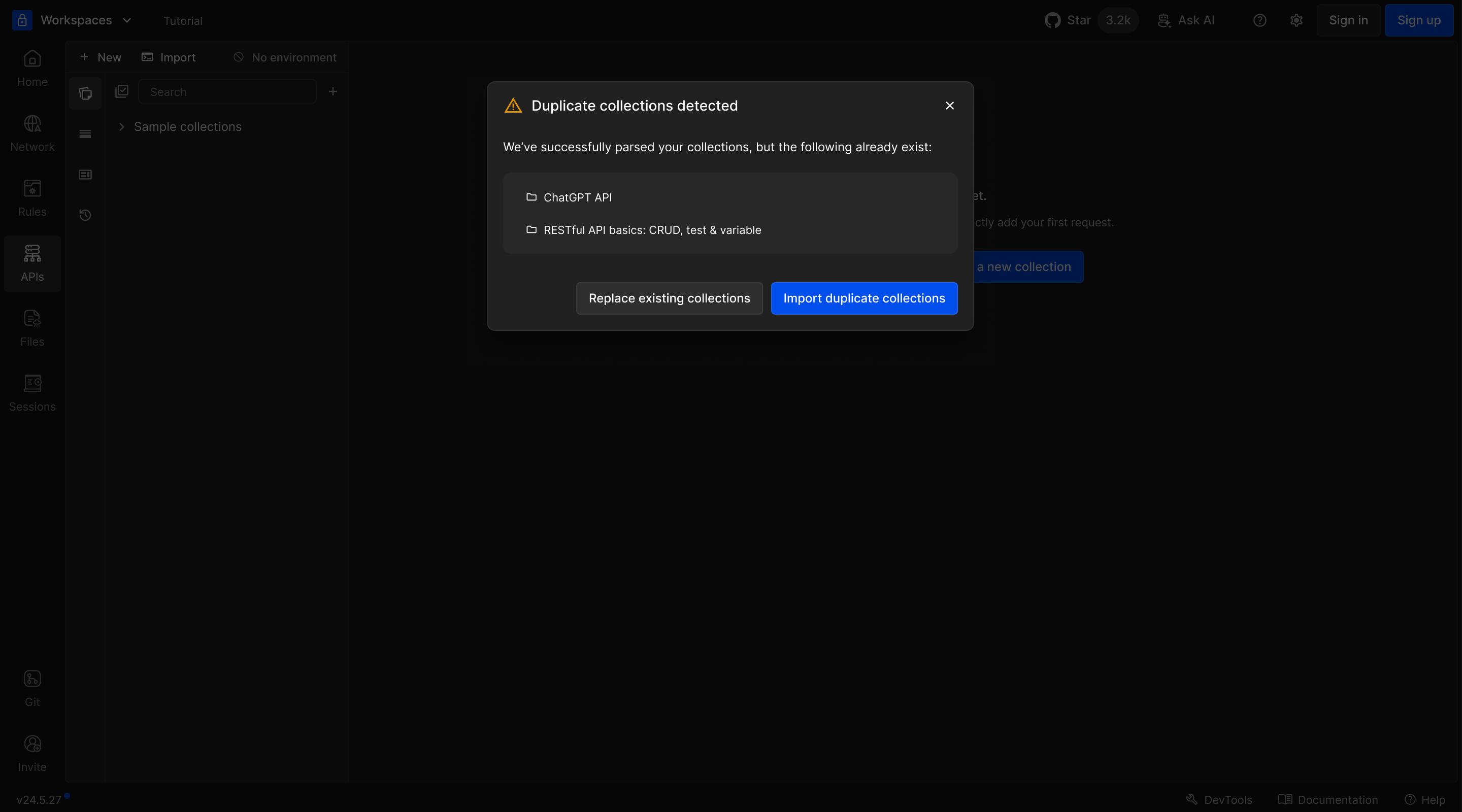Open the Network section in sidebar
1462x812 pixels.
click(32, 134)
